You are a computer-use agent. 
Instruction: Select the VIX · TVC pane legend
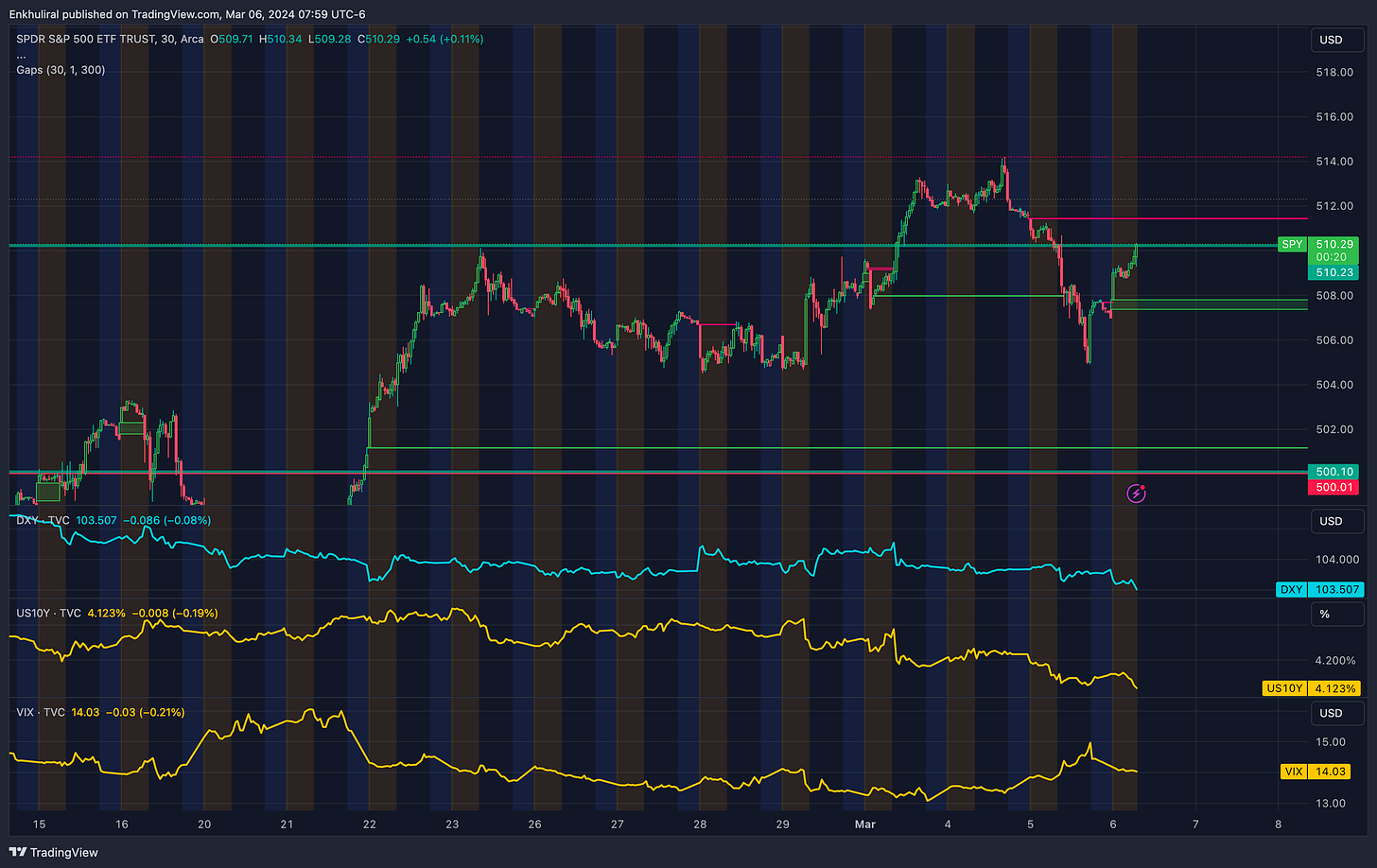tap(41, 712)
